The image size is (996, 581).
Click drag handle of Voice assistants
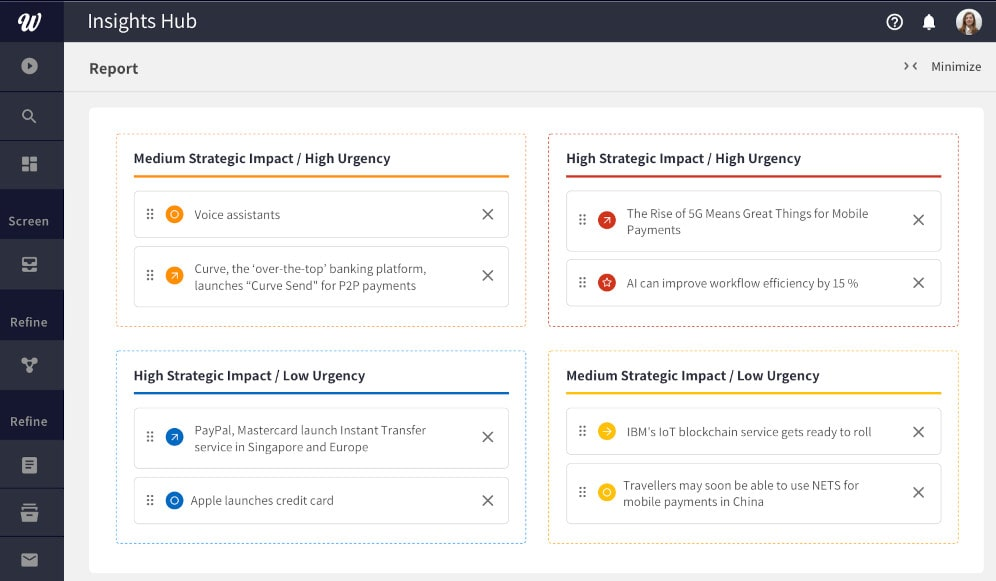click(x=150, y=214)
